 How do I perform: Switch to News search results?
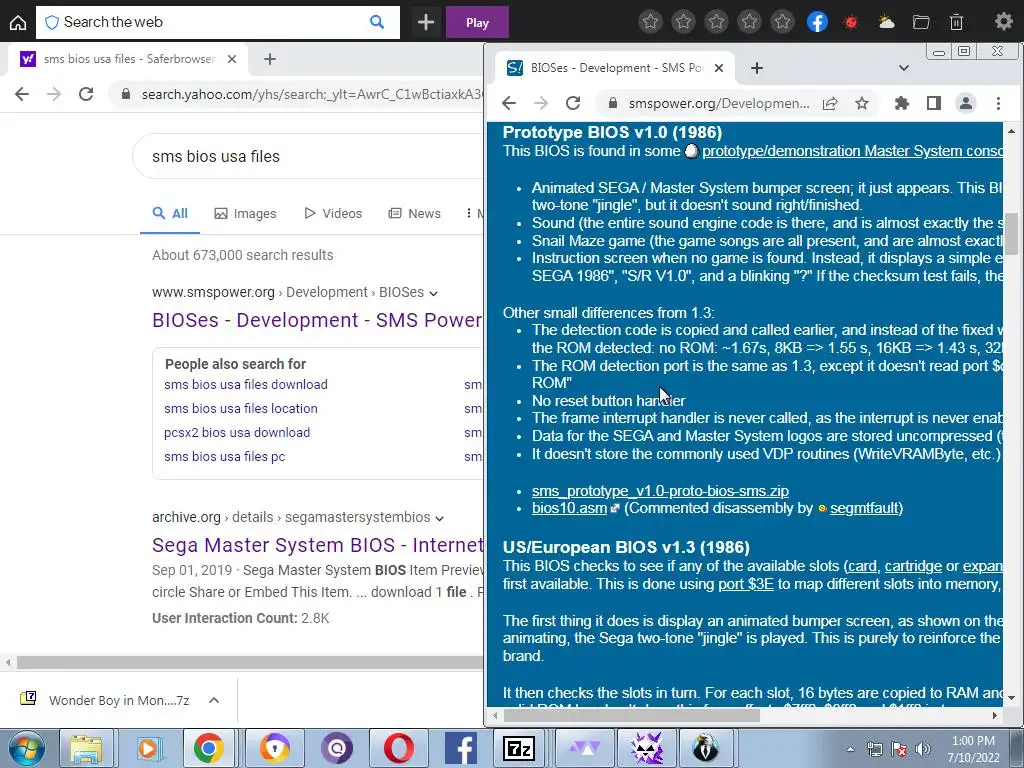(415, 214)
